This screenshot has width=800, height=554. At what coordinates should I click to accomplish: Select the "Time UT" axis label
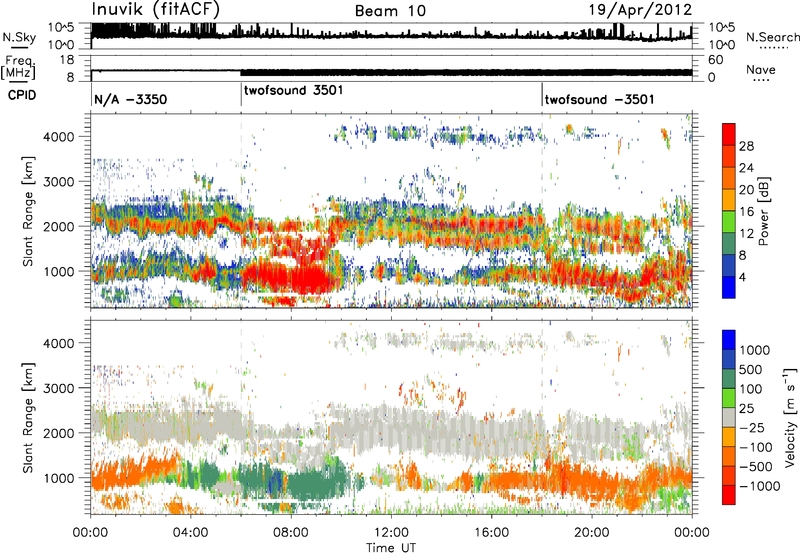[x=391, y=548]
